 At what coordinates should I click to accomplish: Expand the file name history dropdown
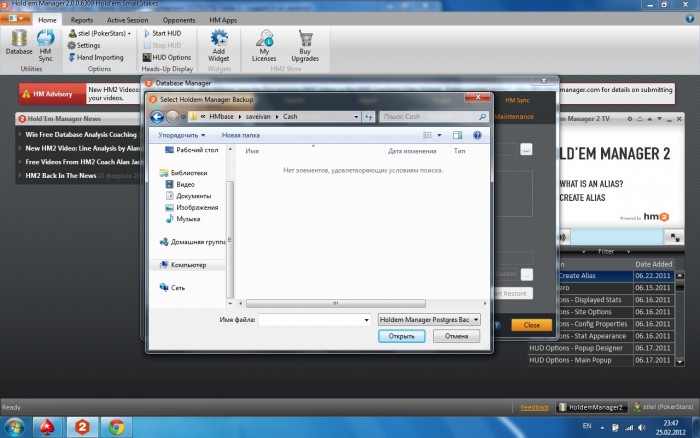[367, 320]
